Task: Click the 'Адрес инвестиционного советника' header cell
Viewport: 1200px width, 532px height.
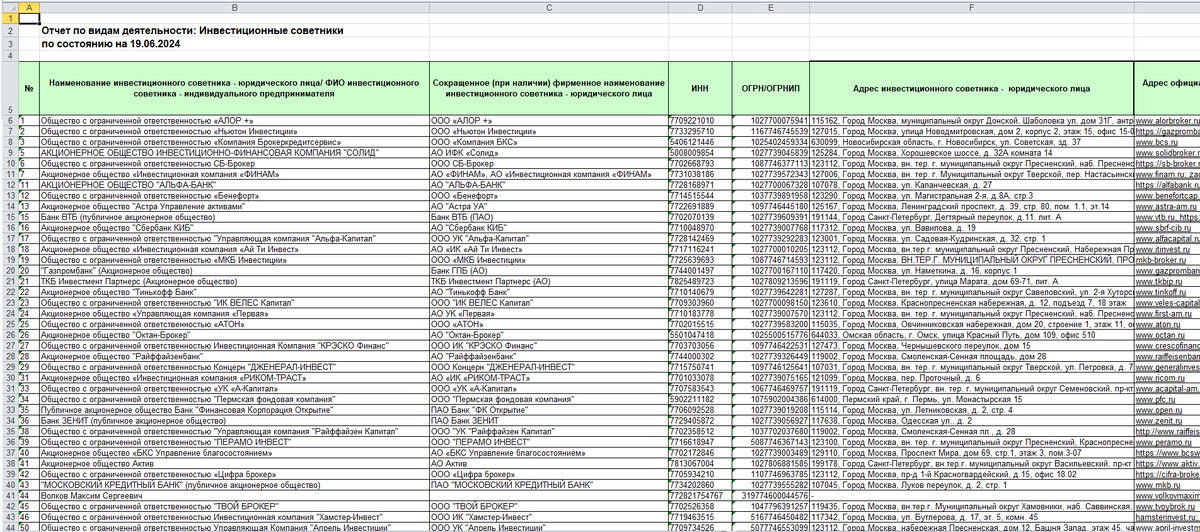Action: tap(973, 88)
